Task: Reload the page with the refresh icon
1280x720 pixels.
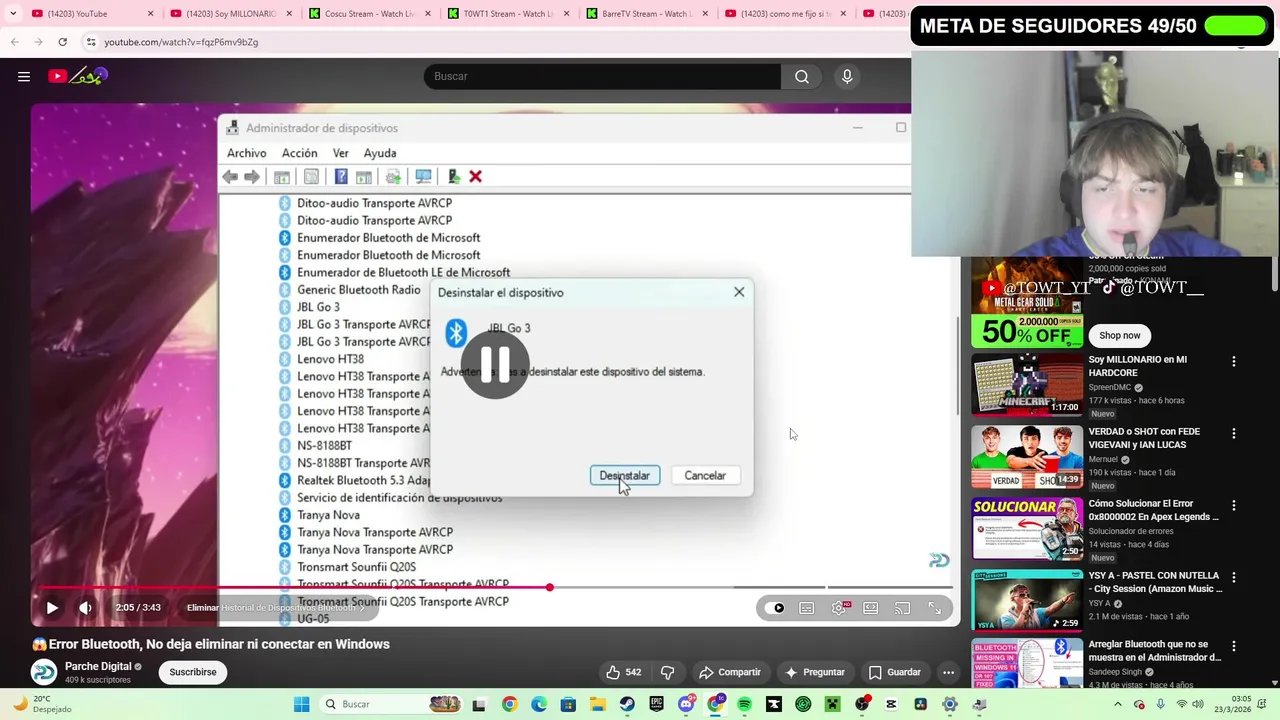Action: pos(62,42)
